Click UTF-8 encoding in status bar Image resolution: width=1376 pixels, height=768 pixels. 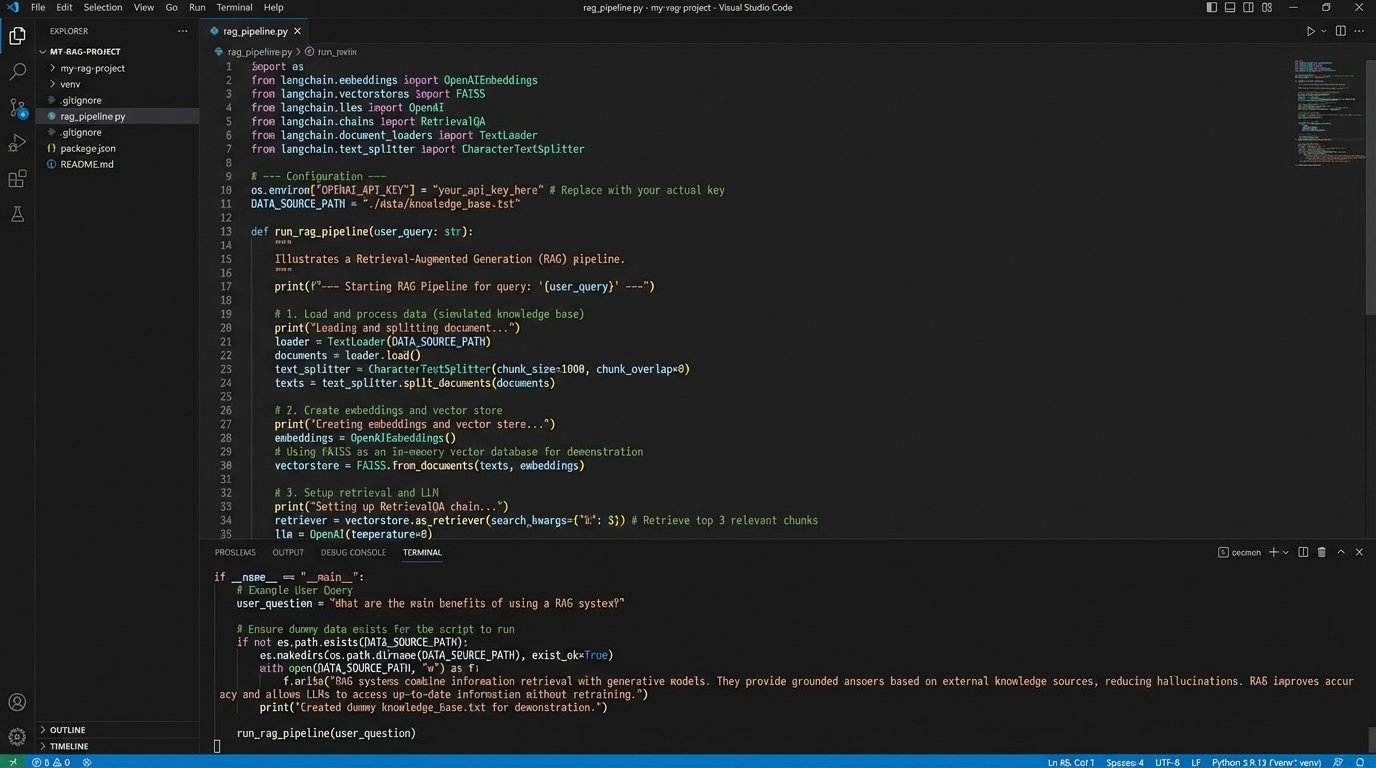click(1167, 762)
